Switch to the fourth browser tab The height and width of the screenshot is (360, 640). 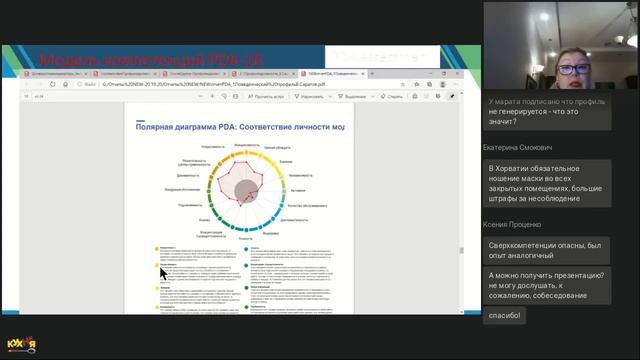(263, 74)
